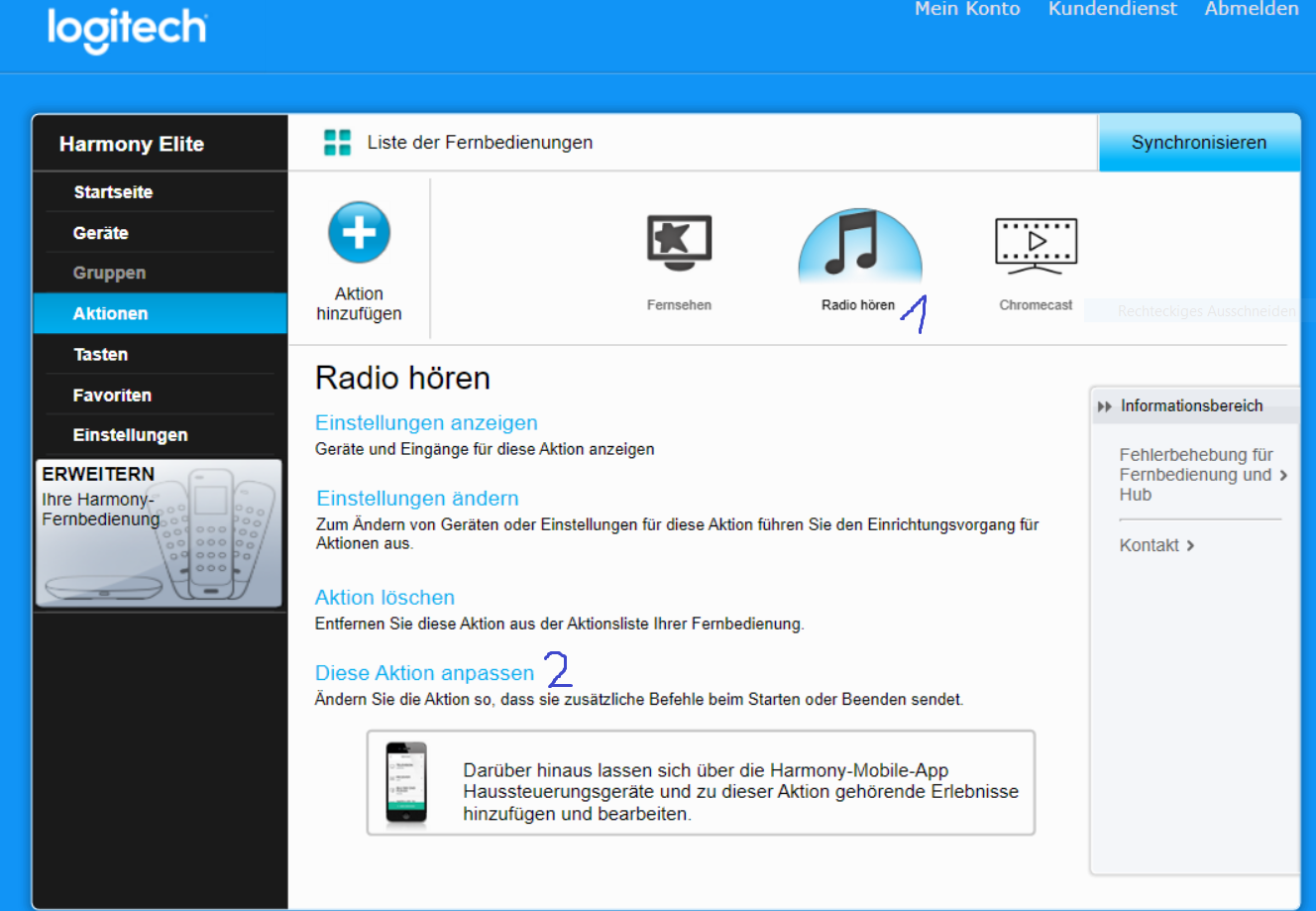The width and height of the screenshot is (1316, 911).
Task: Collapse the Informationsbereich panel arrows
Action: [x=1104, y=406]
